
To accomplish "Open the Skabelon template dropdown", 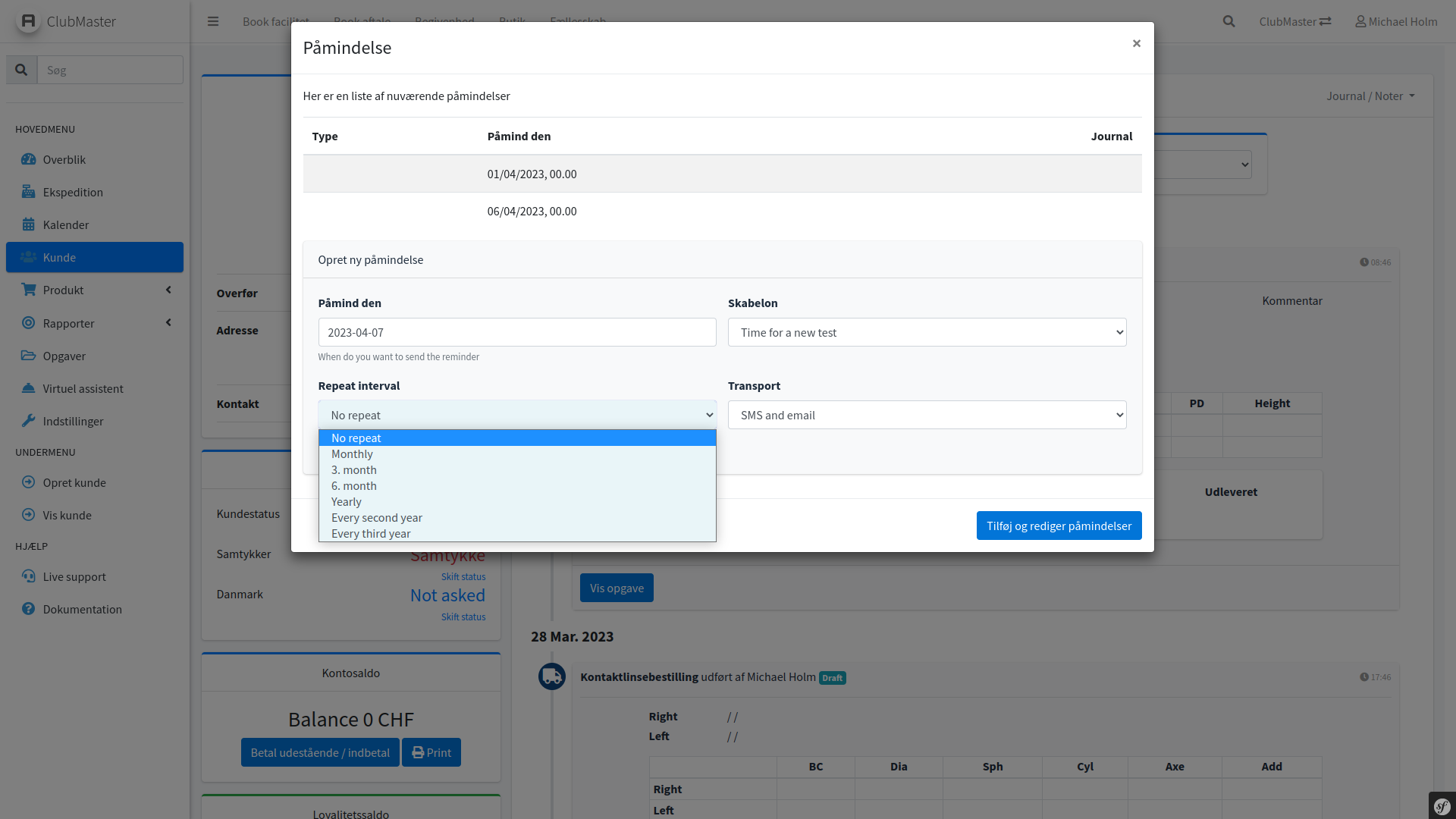I will click(x=927, y=332).
